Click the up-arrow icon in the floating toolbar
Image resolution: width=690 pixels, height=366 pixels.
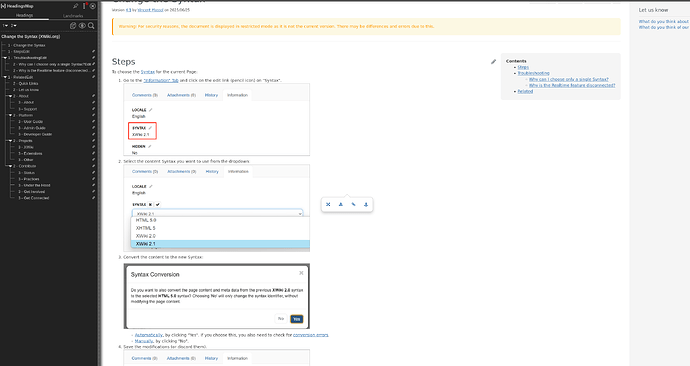[341, 204]
